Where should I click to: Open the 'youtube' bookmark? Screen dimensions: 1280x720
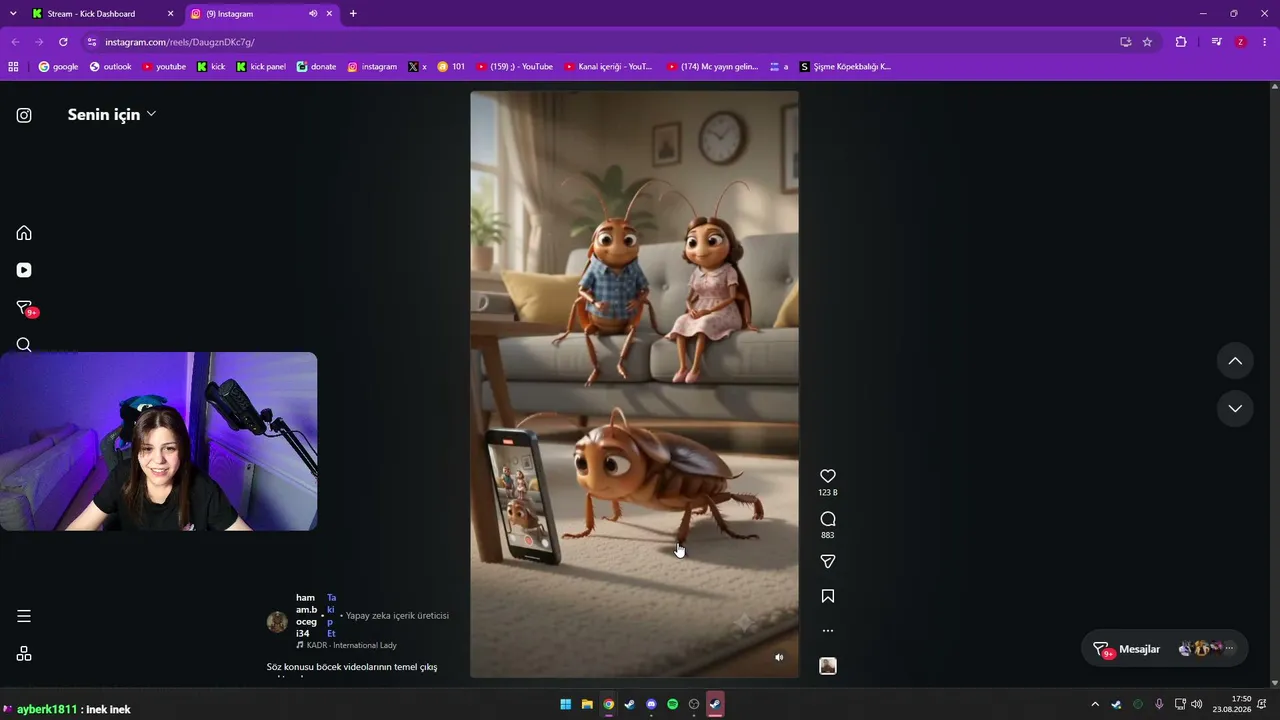164,67
